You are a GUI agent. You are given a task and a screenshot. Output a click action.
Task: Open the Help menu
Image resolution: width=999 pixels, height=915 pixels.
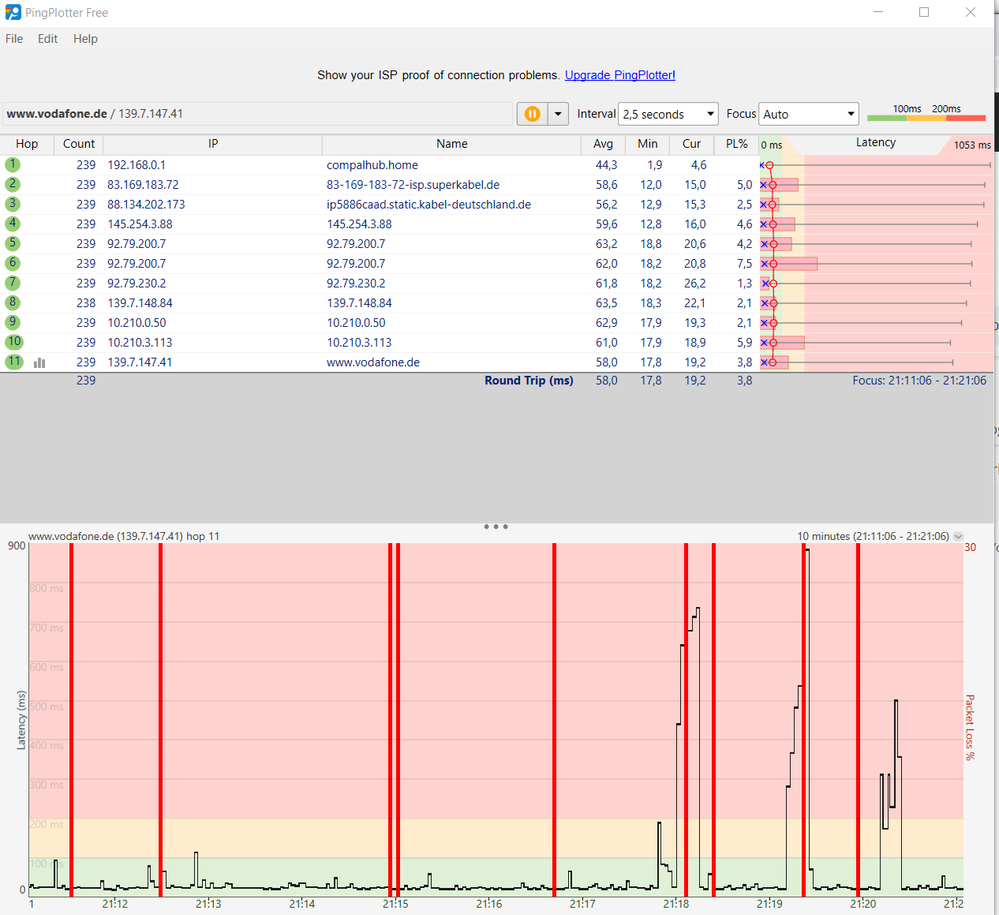85,39
